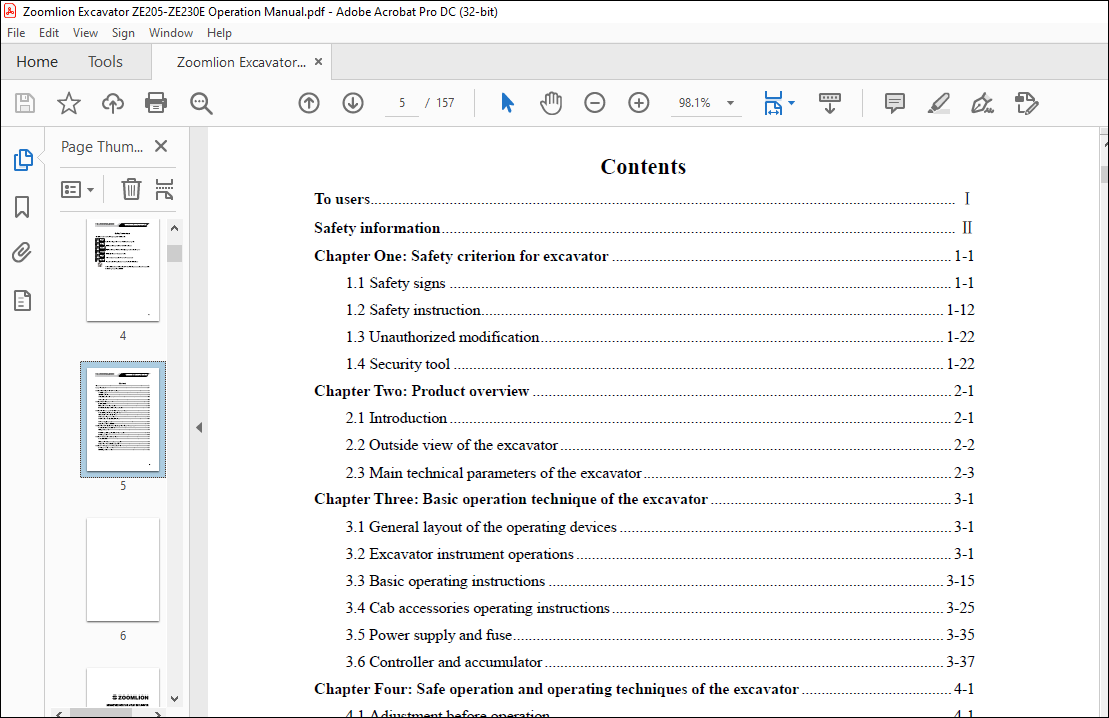The image size is (1109, 718).
Task: Go to previous page arrow
Action: pyautogui.click(x=308, y=103)
